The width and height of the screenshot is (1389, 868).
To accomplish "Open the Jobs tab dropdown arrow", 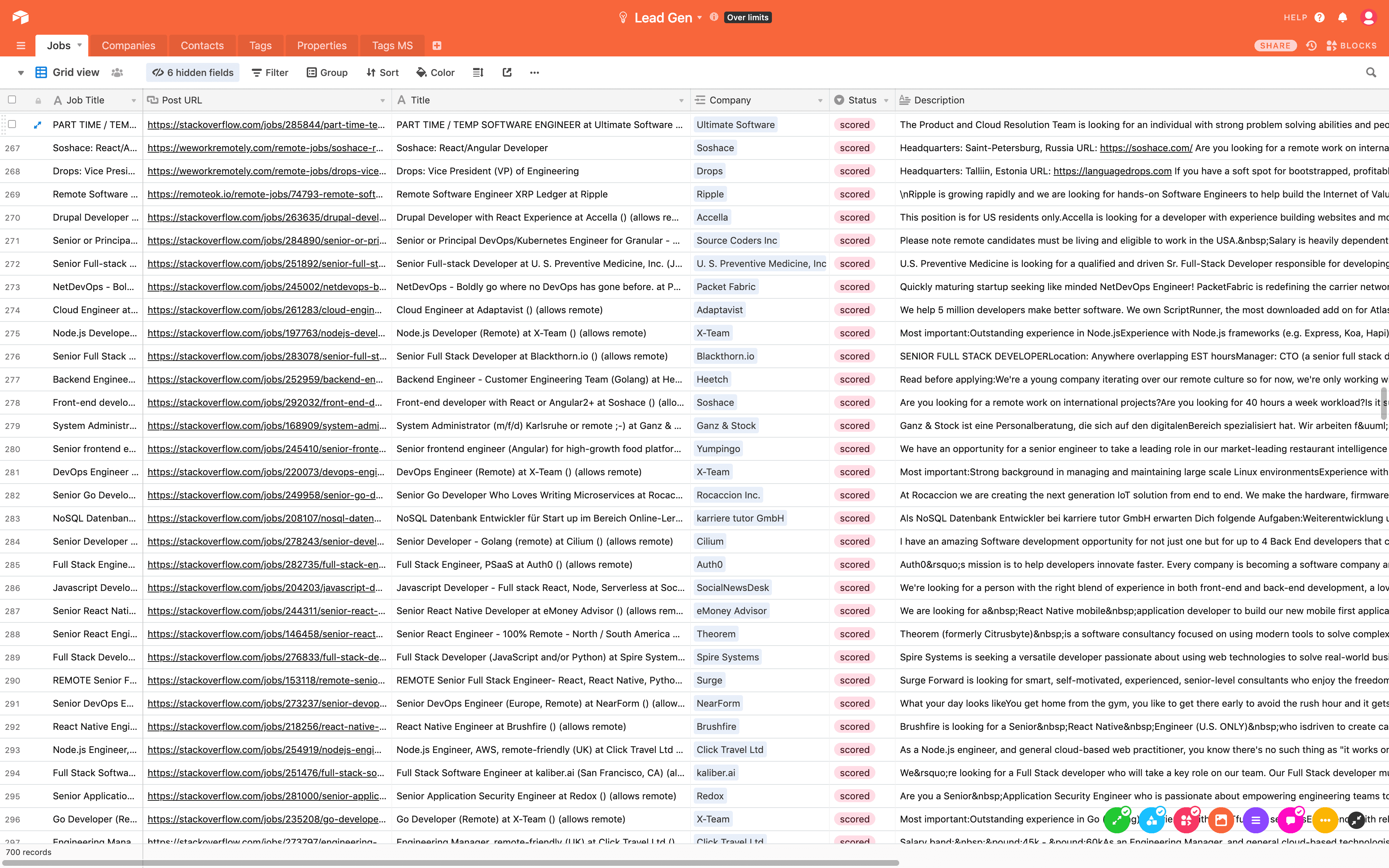I will pyautogui.click(x=79, y=45).
